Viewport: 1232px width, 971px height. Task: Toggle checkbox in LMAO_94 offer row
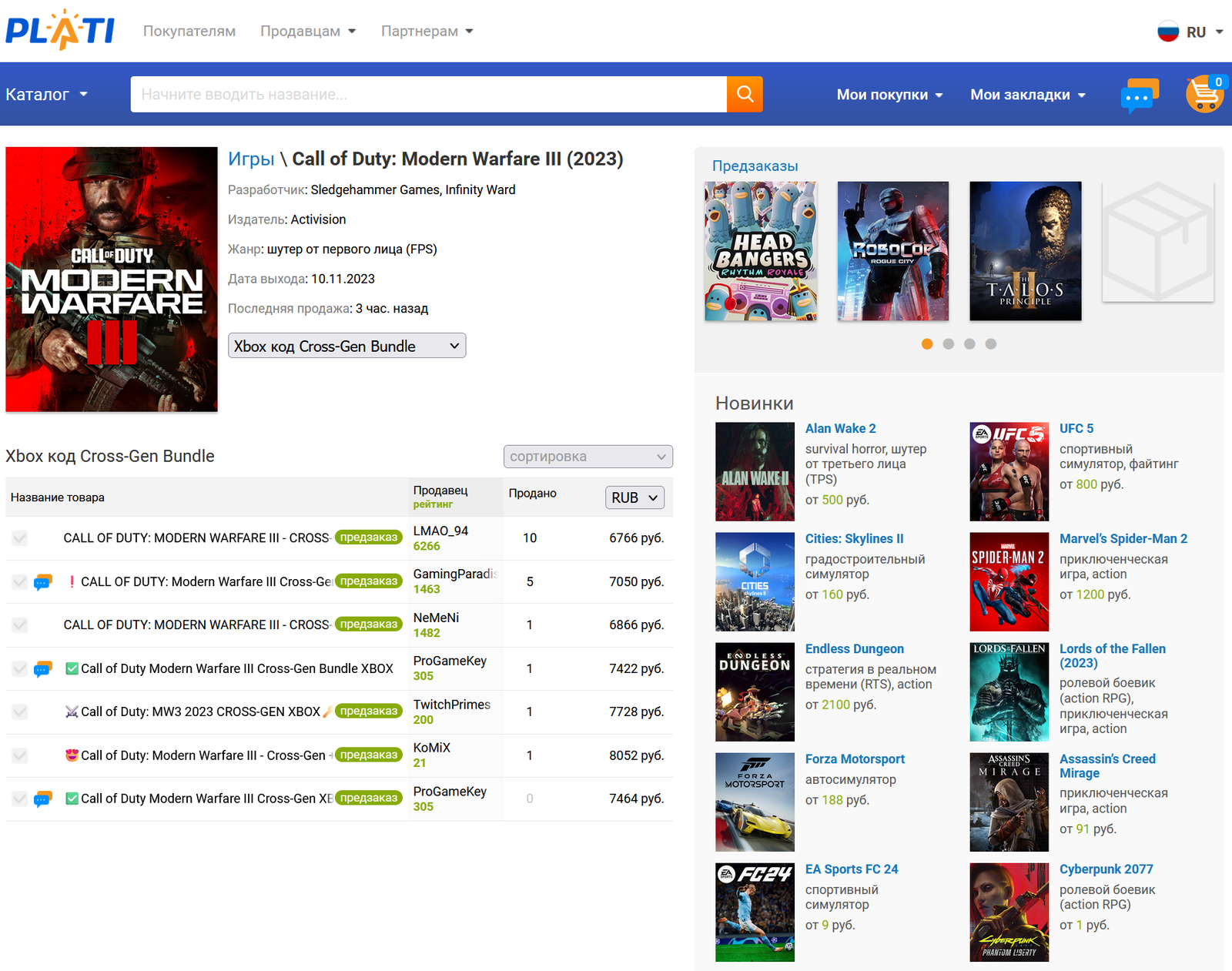click(20, 538)
